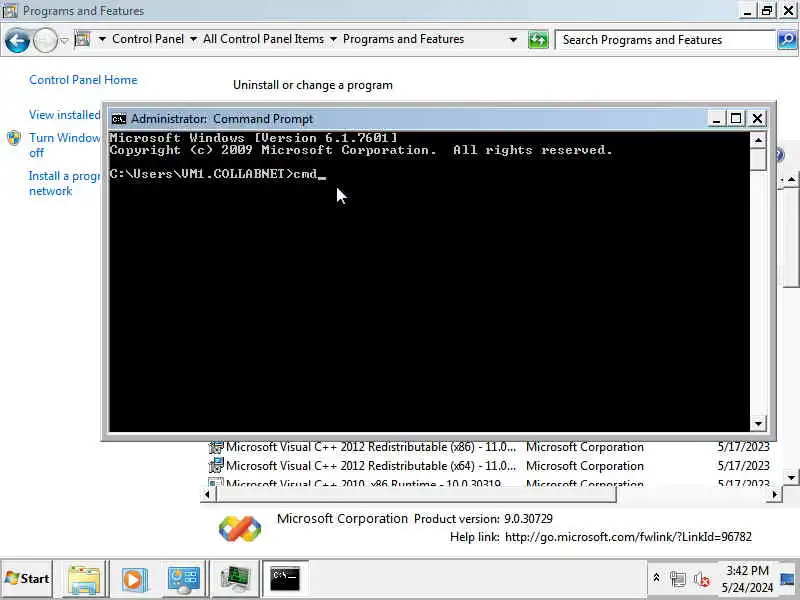Image resolution: width=800 pixels, height=600 pixels.
Task: Open address bar history dropdown arrow
Action: point(513,40)
